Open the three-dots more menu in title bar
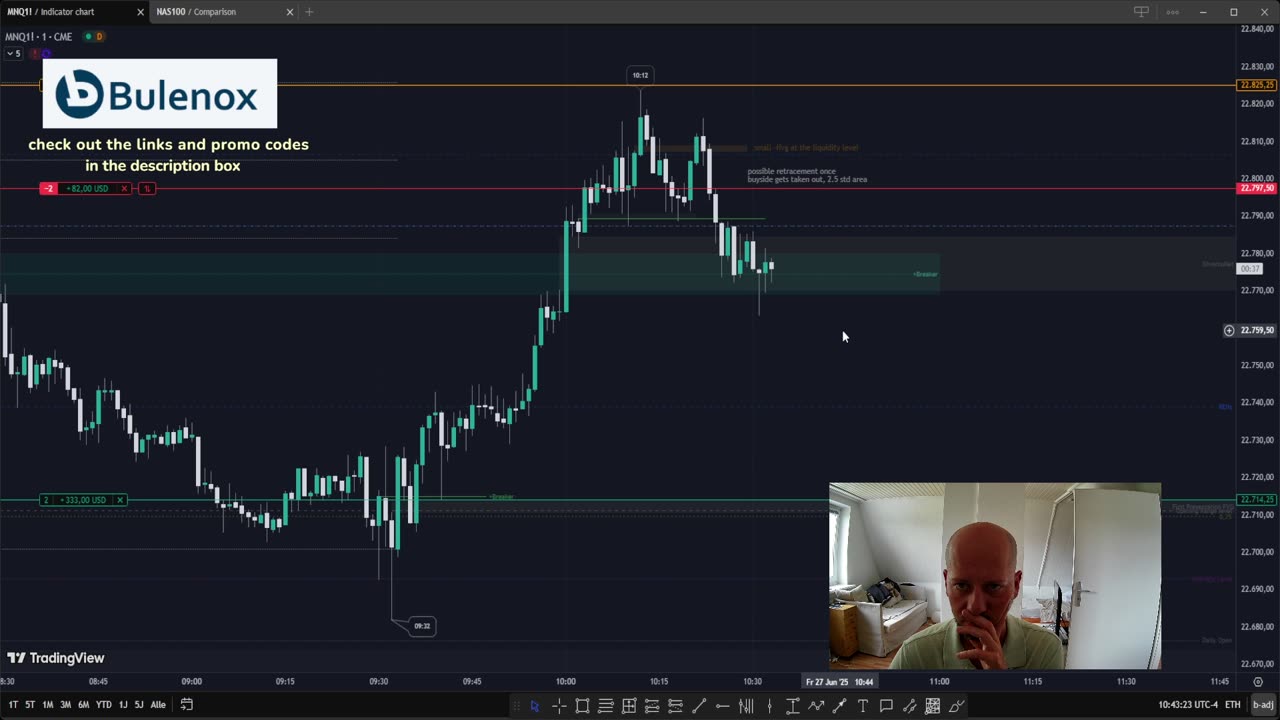The image size is (1280, 720). tap(1173, 12)
